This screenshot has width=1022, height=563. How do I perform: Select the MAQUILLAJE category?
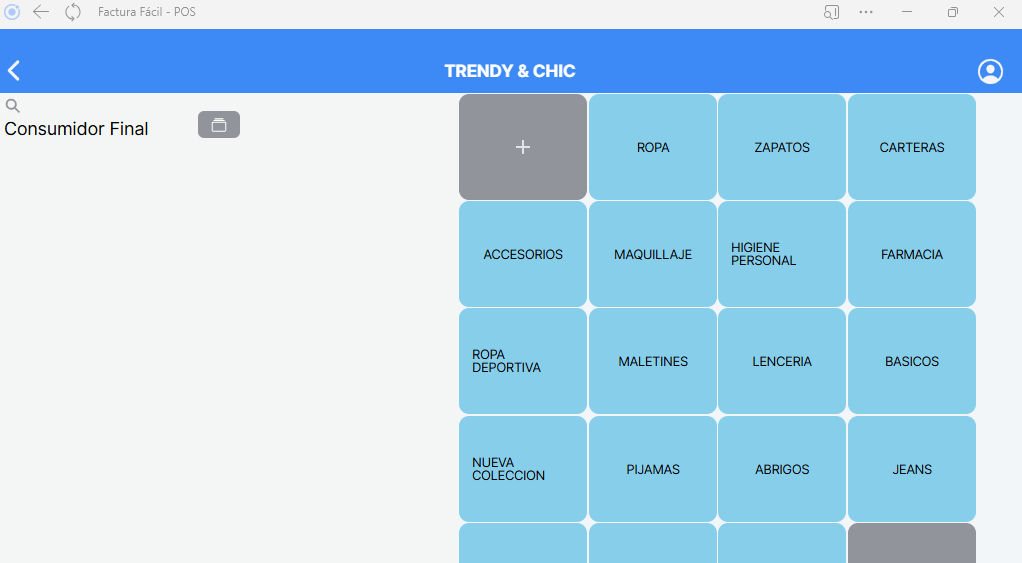tap(653, 254)
